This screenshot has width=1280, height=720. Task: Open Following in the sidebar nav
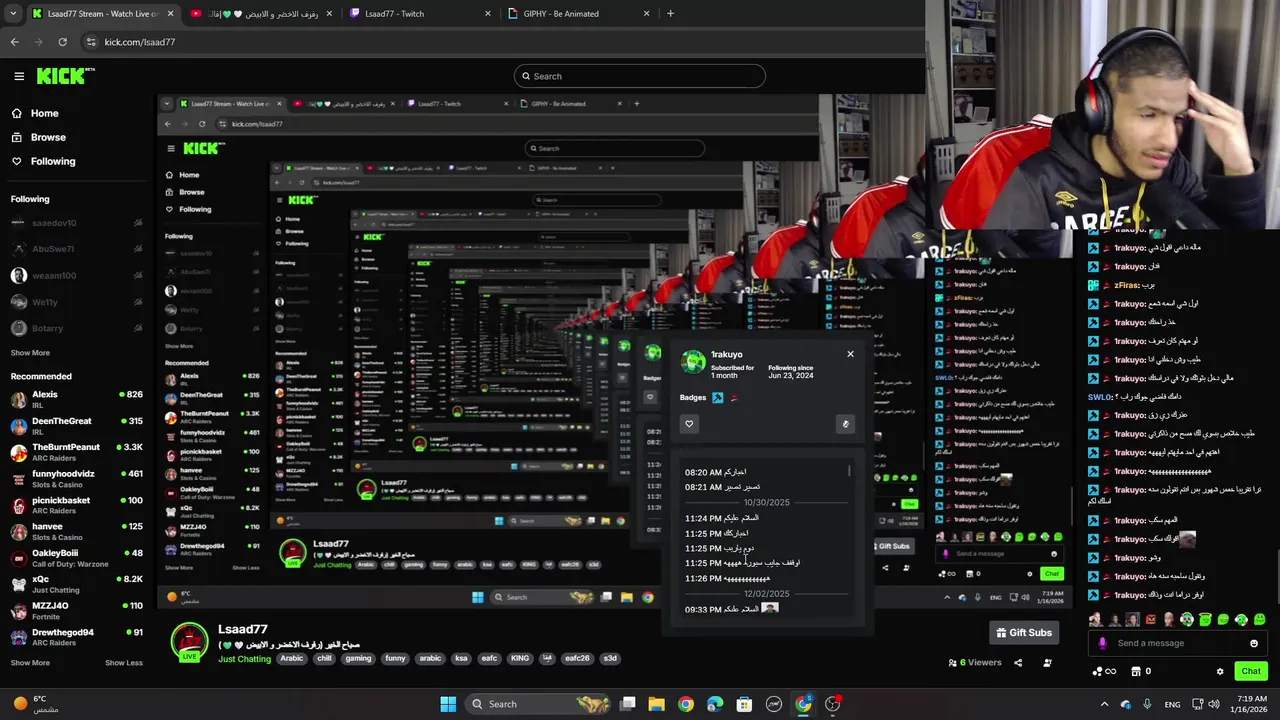[x=52, y=161]
